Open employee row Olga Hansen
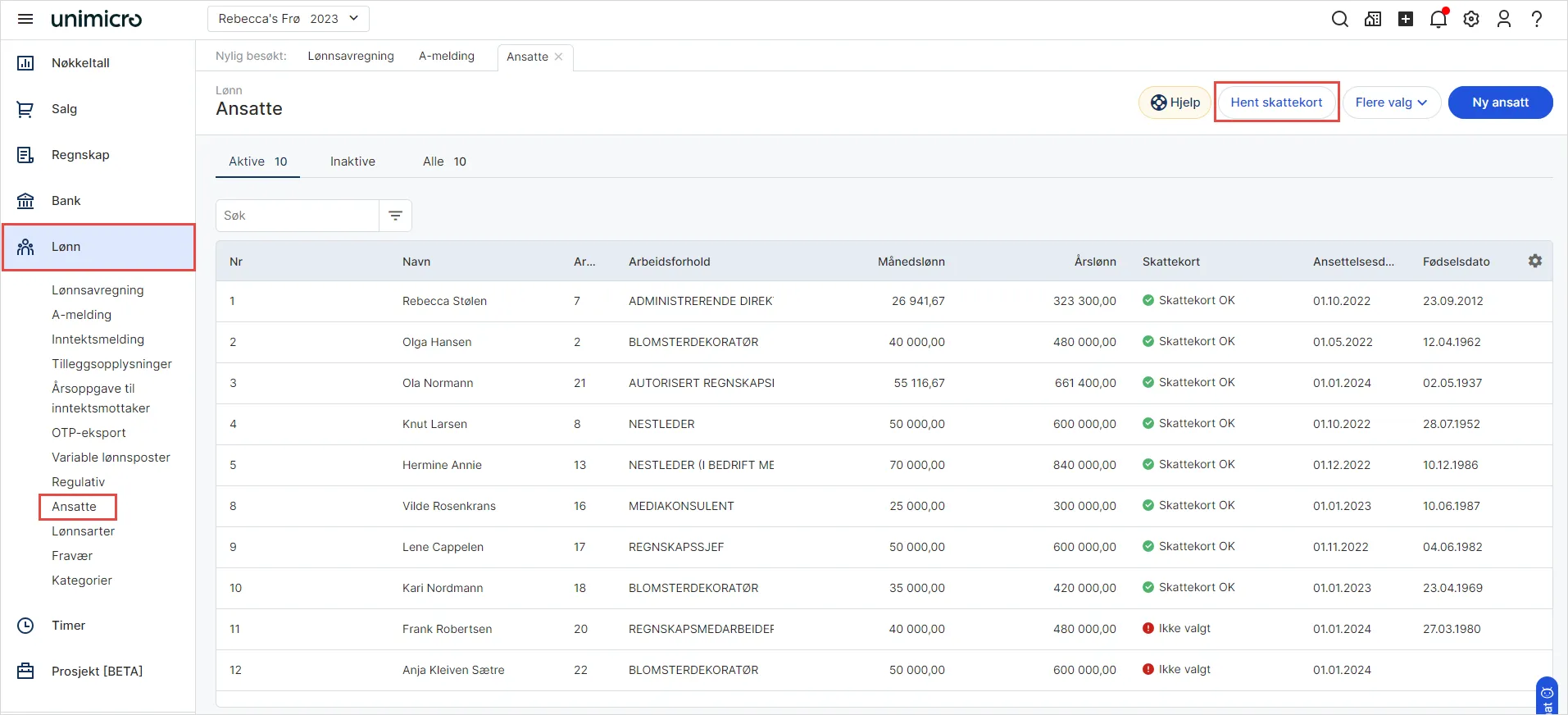This screenshot has height=715, width=1568. point(437,342)
